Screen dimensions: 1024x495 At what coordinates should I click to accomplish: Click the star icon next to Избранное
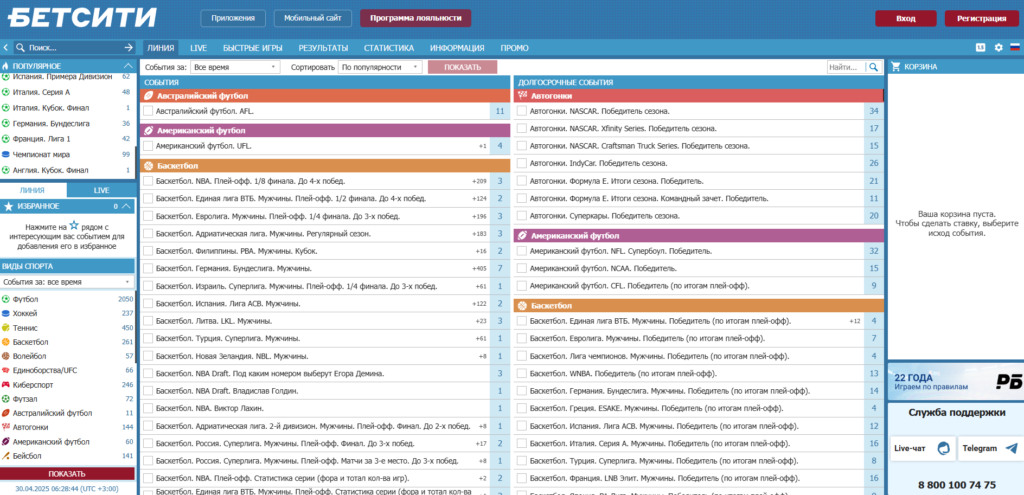pos(8,206)
